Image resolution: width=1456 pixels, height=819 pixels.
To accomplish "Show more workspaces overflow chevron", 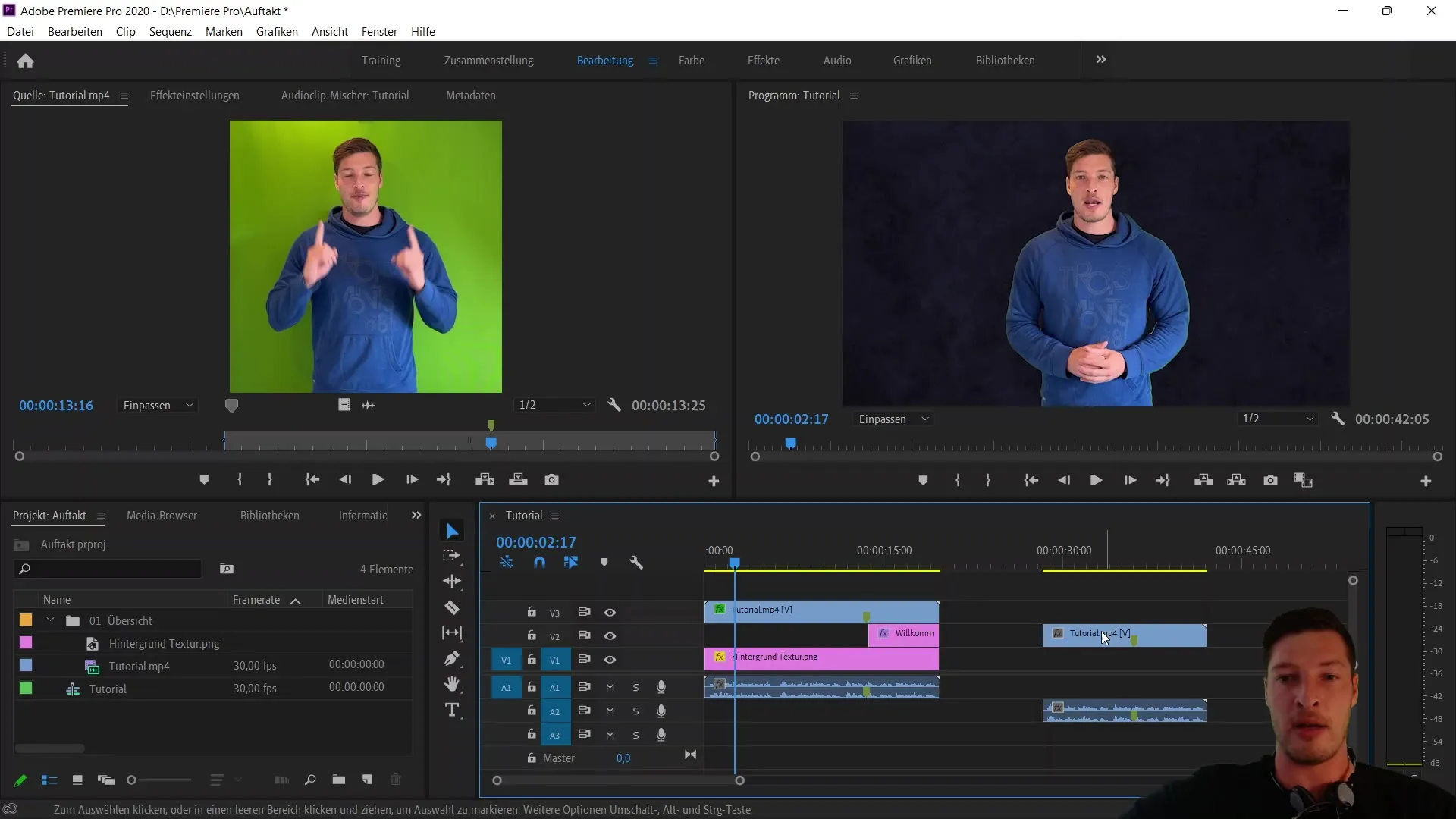I will click(x=1101, y=60).
